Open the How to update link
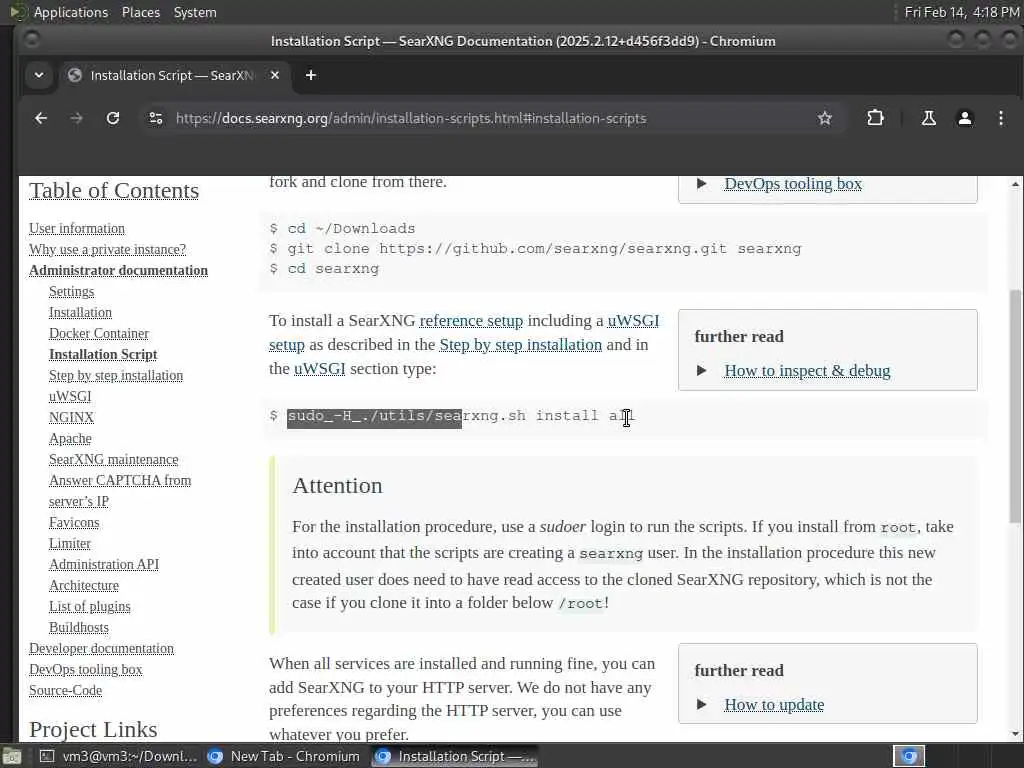 pos(774,704)
